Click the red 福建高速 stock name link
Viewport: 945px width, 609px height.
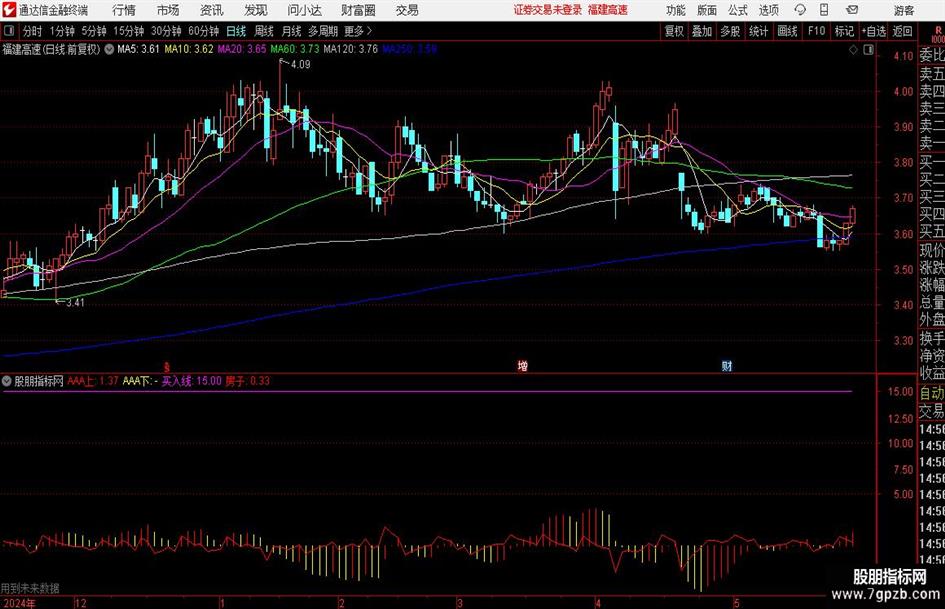608,10
